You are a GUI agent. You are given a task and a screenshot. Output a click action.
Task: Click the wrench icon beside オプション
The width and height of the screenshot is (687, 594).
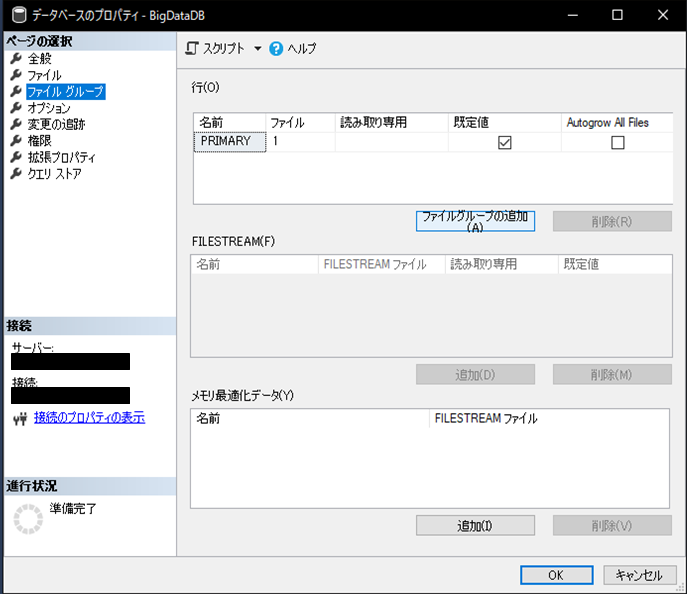[x=16, y=108]
